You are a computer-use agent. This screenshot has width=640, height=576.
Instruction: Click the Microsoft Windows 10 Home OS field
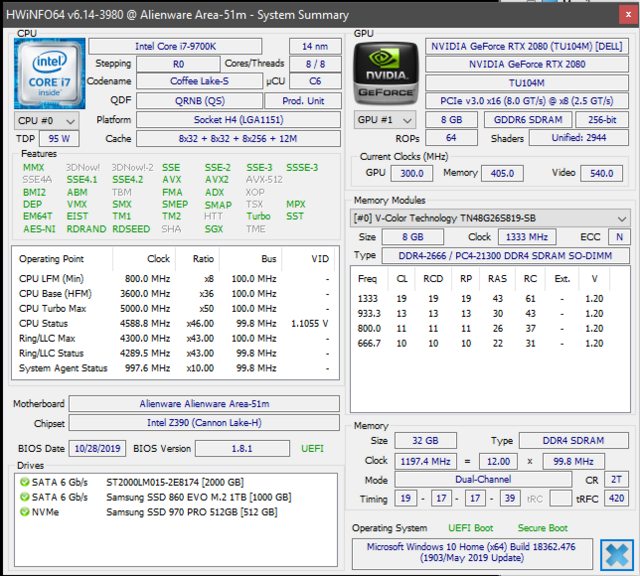click(x=472, y=552)
